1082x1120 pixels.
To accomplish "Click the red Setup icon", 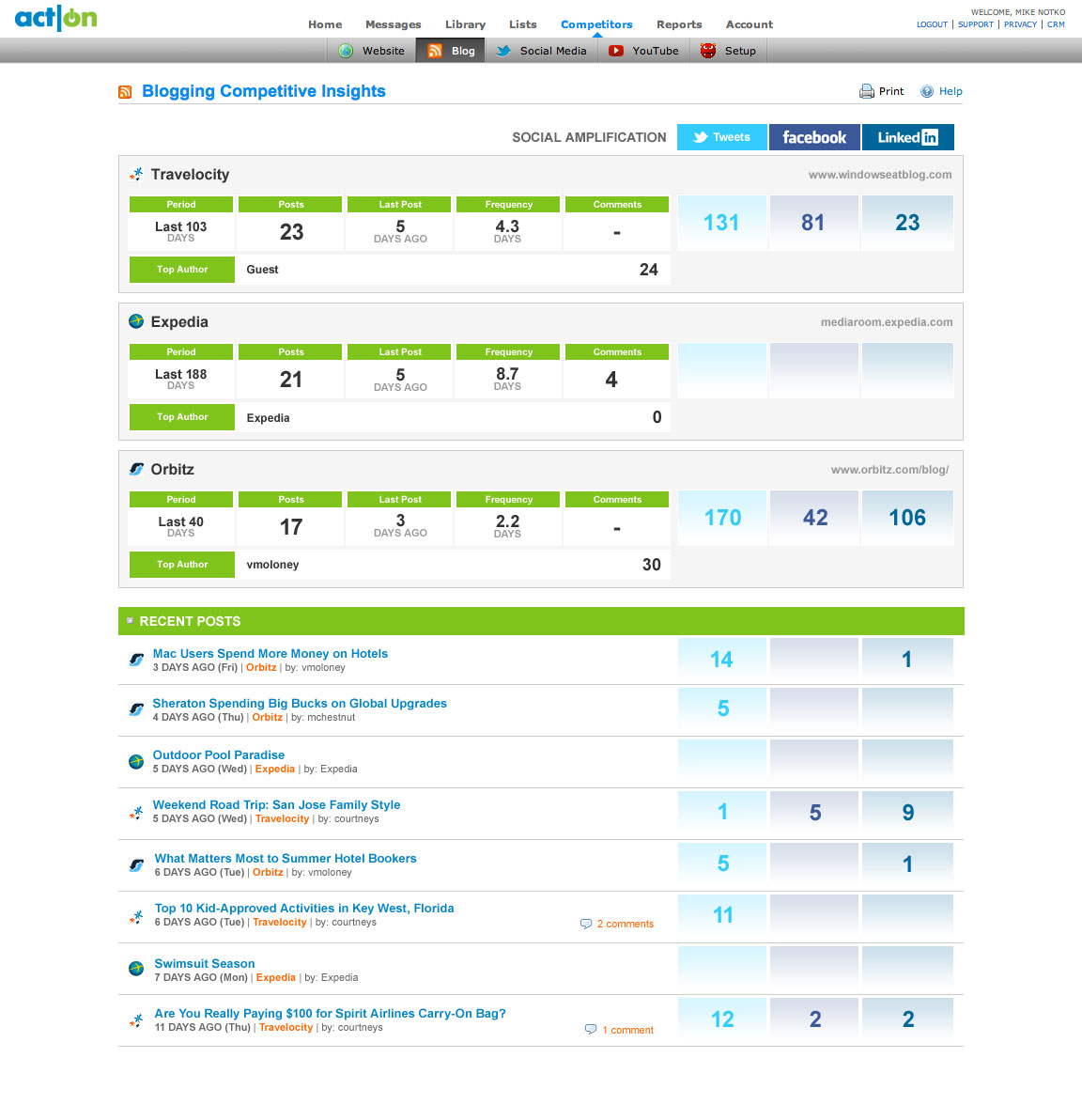I will coord(708,51).
